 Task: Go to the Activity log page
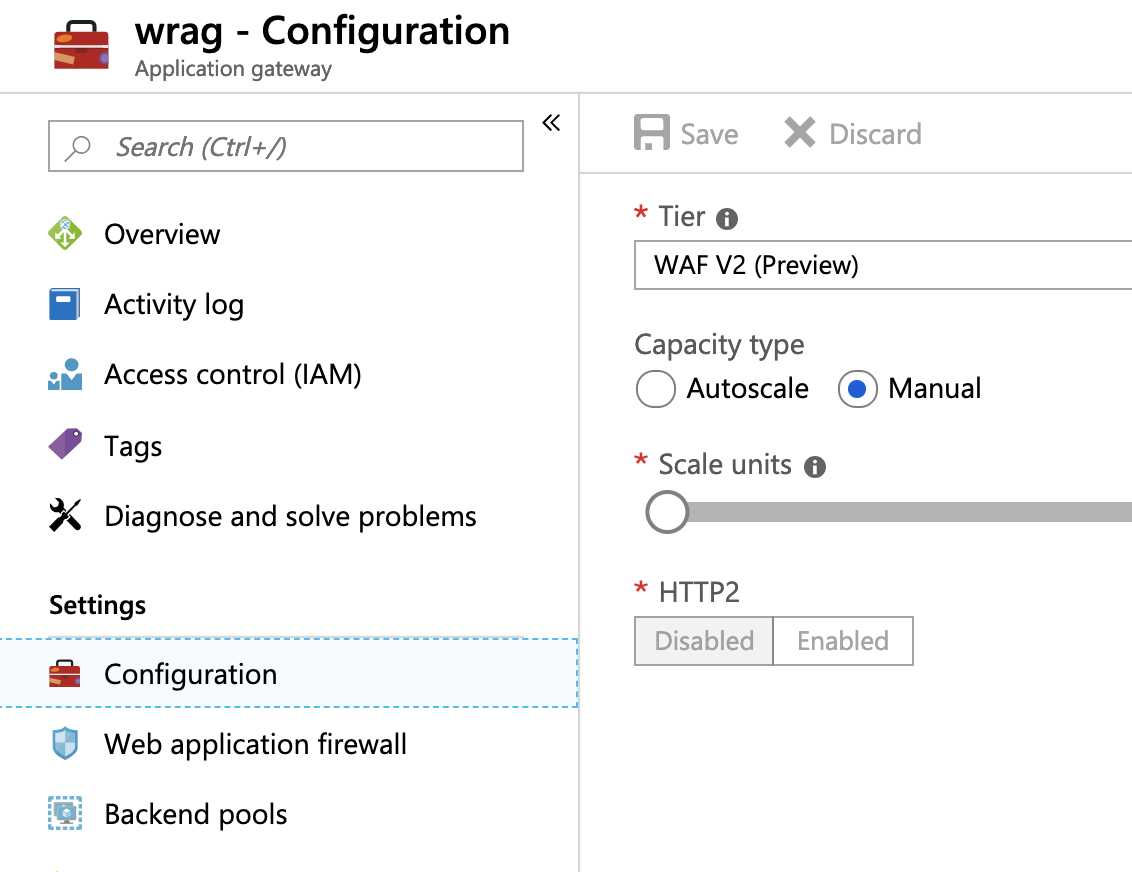[x=174, y=305]
